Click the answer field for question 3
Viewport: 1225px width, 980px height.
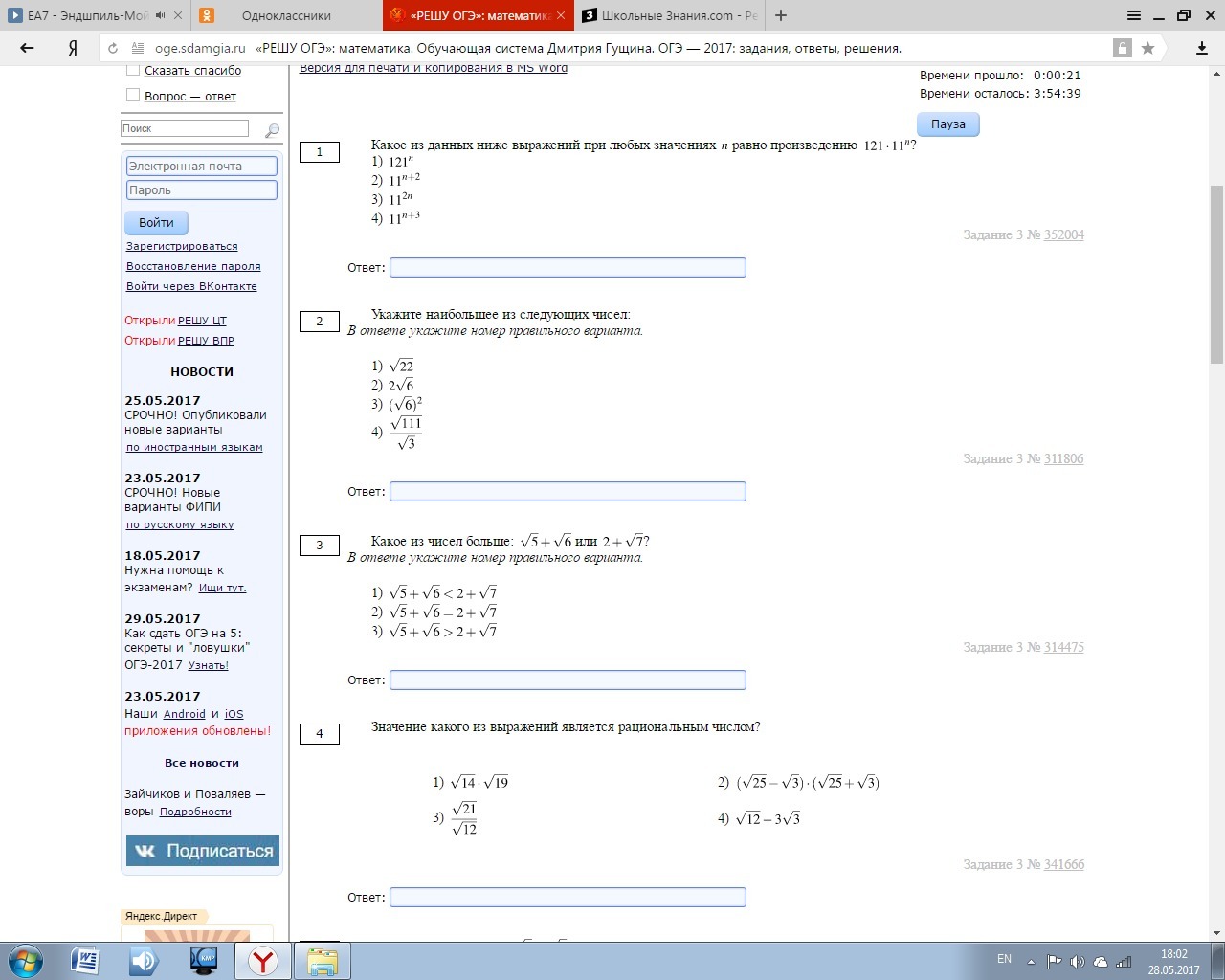point(568,679)
